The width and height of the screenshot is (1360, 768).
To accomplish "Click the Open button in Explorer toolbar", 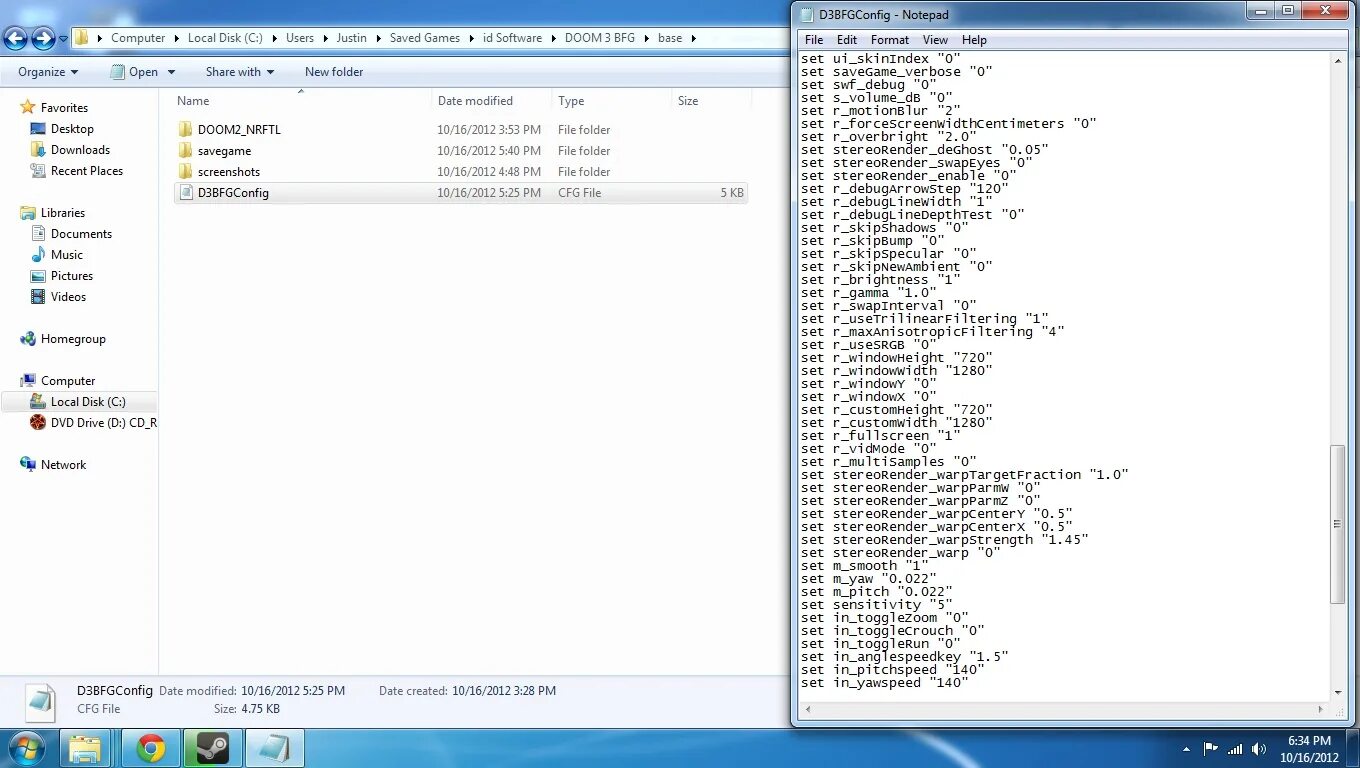I will [134, 72].
